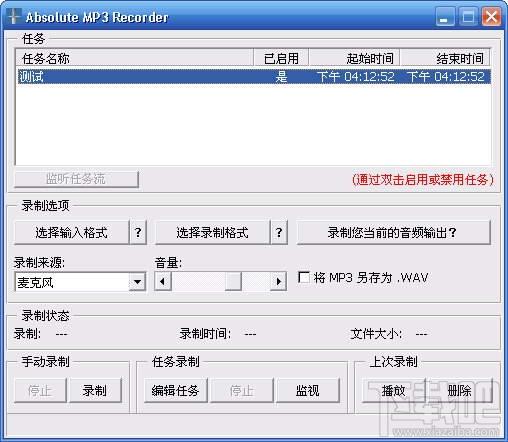Click the 监视 monitor button
Image resolution: width=508 pixels, height=442 pixels.
click(307, 390)
